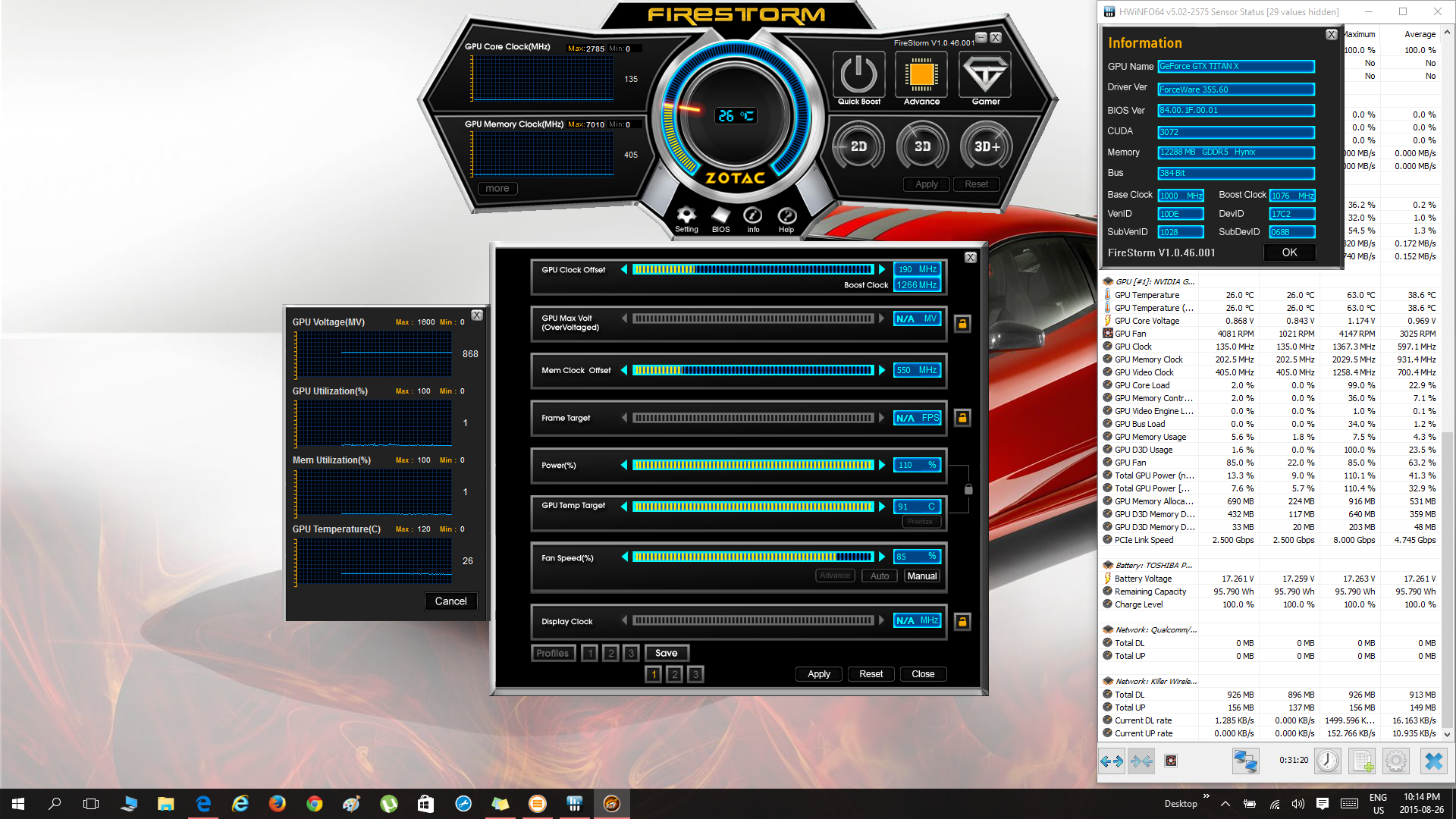Click the Mem Clock Offset slider bar
Viewport: 1456px width, 819px height.
753,370
